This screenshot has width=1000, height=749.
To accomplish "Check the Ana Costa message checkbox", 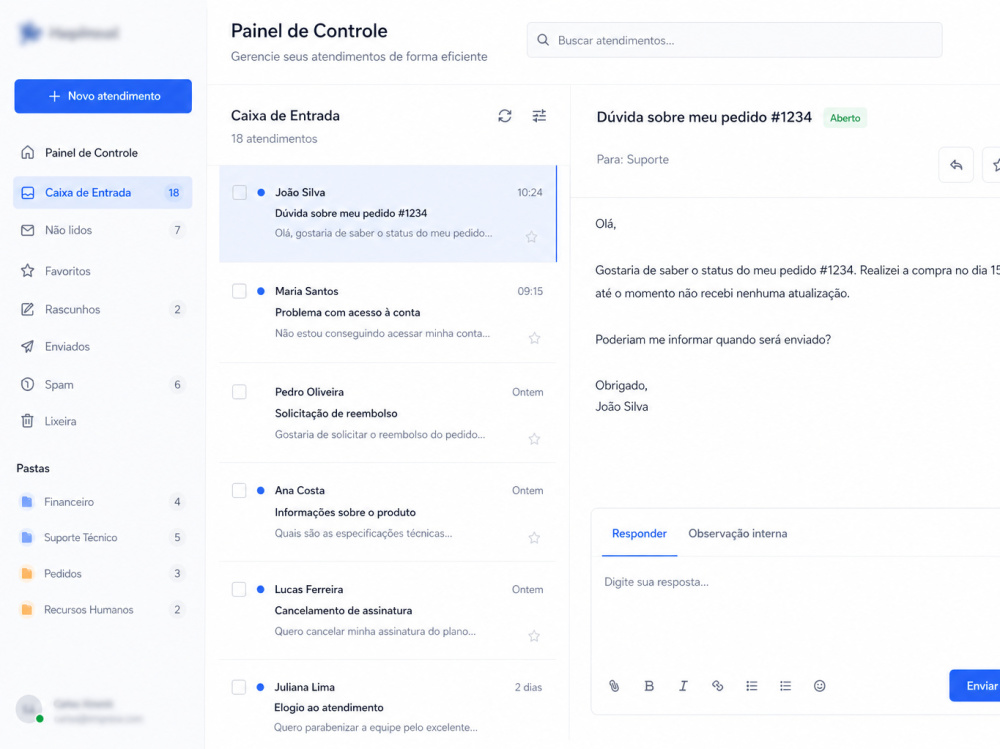I will click(239, 491).
